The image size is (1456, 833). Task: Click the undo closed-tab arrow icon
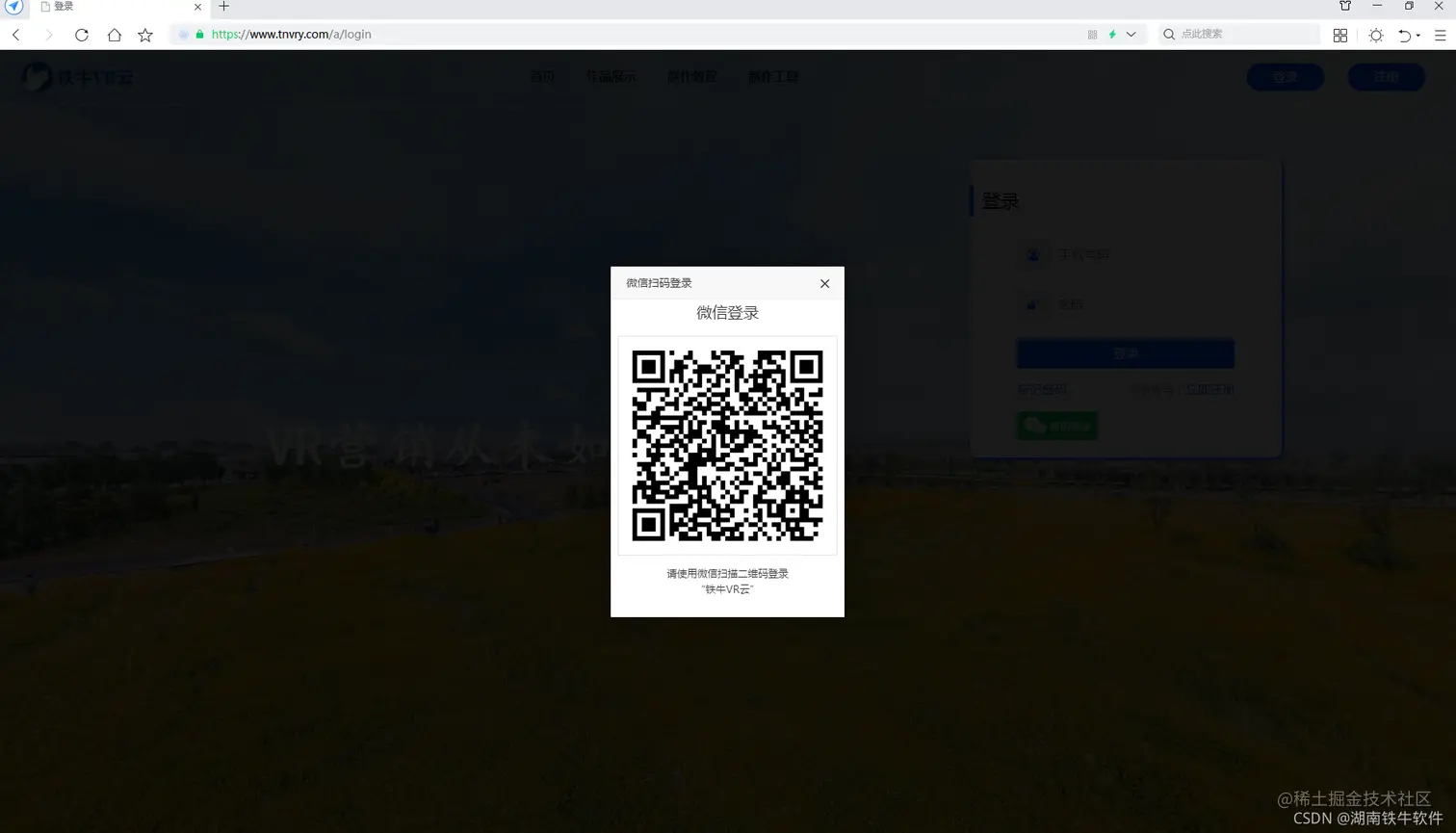[1405, 35]
